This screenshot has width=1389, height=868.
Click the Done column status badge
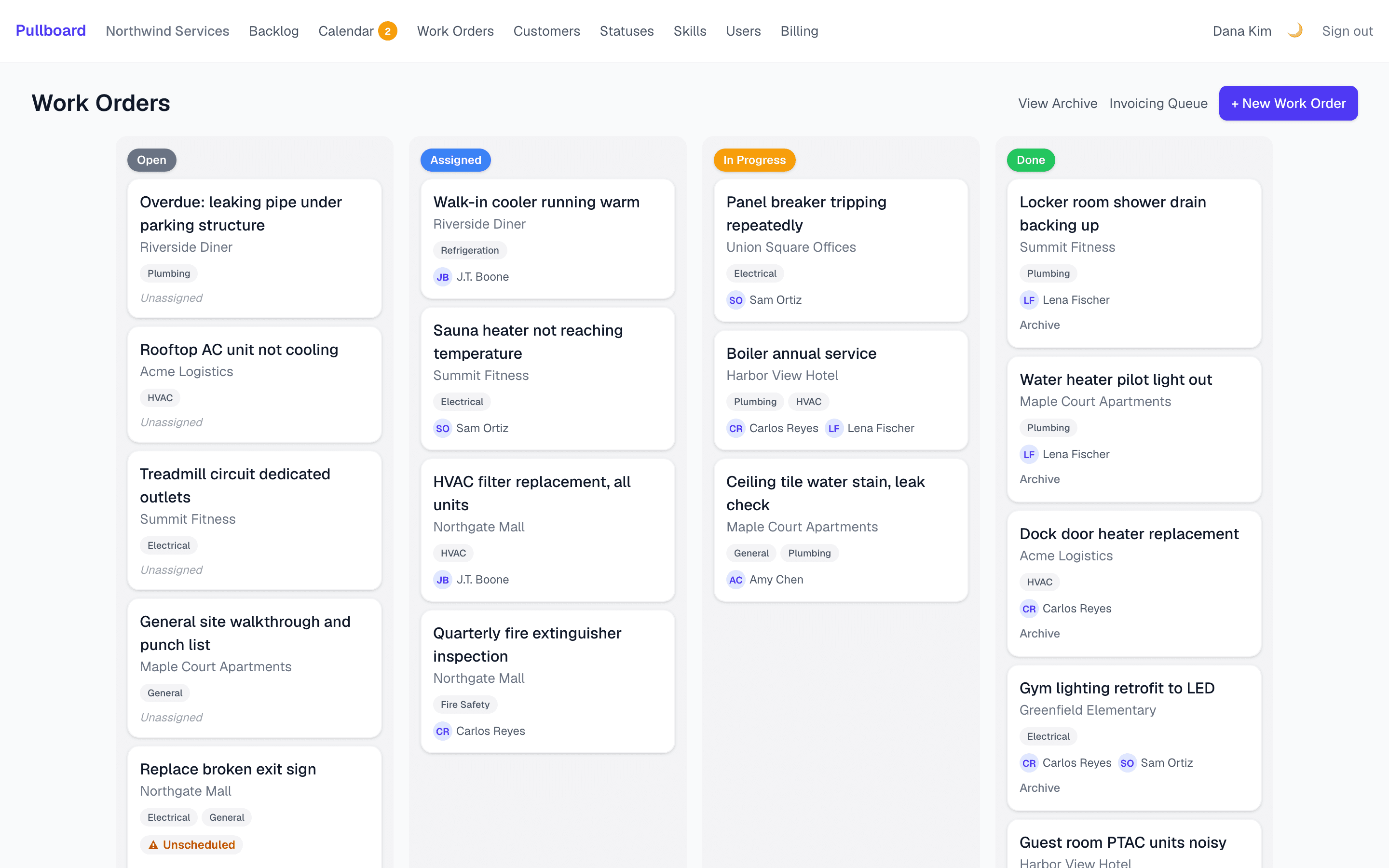point(1031,160)
